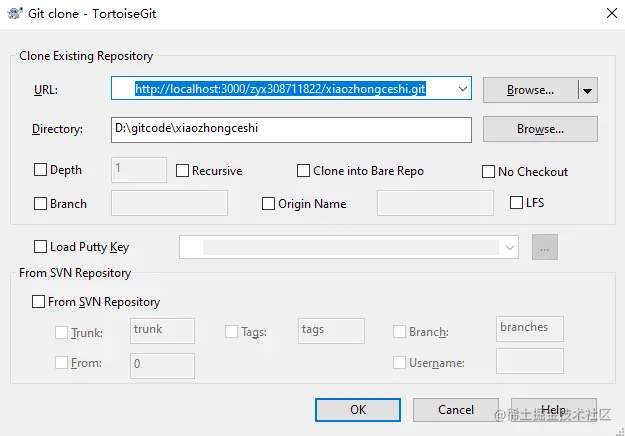Click the Depth value field
Viewport: 625px width, 436px height.
tap(139, 170)
